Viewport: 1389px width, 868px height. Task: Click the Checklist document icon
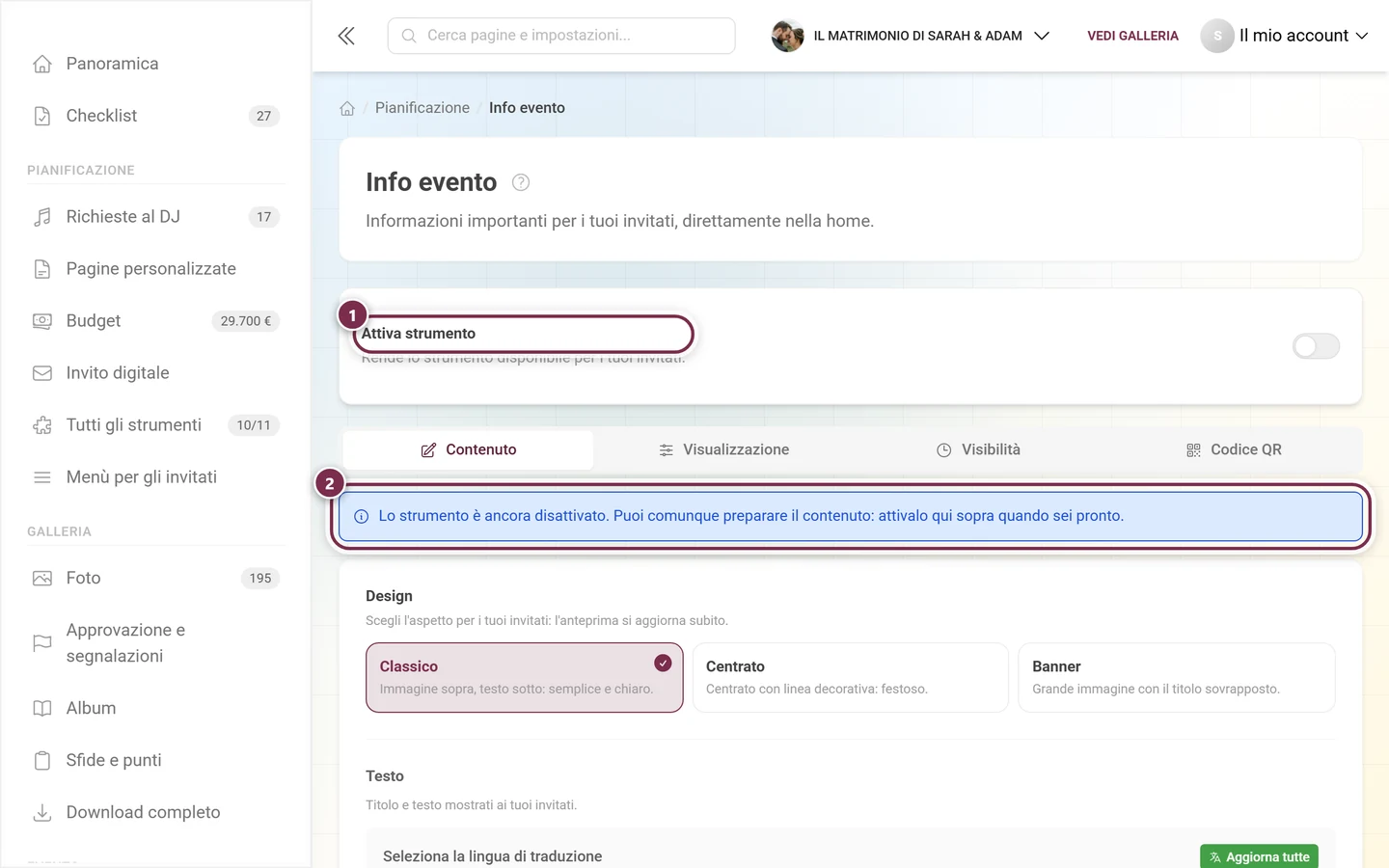42,116
